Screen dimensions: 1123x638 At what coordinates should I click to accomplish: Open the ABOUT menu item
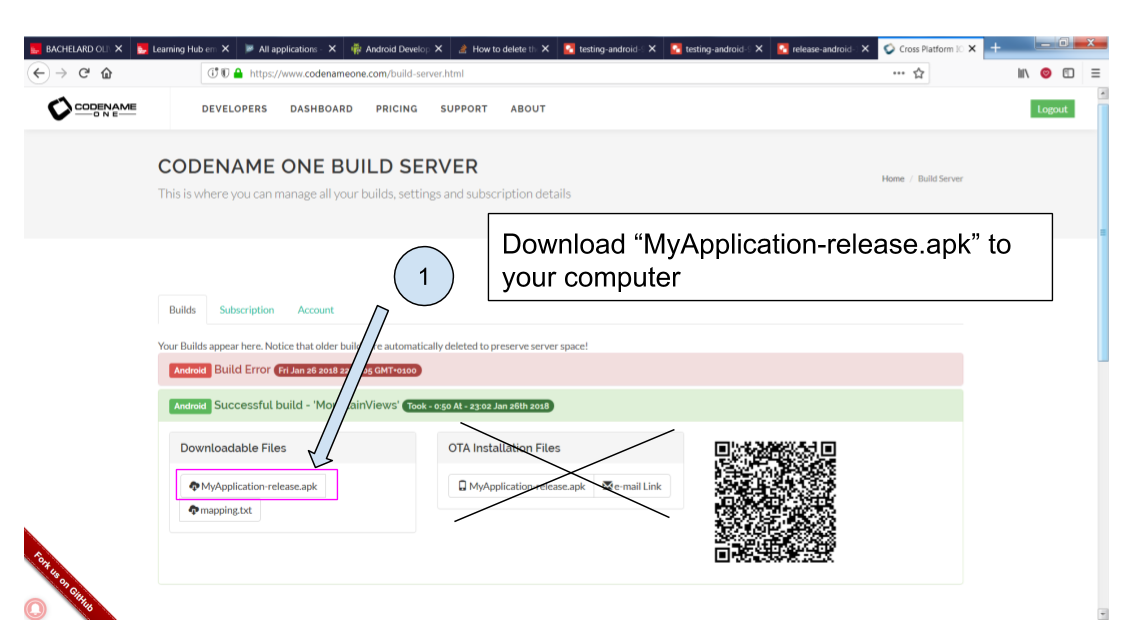[528, 109]
